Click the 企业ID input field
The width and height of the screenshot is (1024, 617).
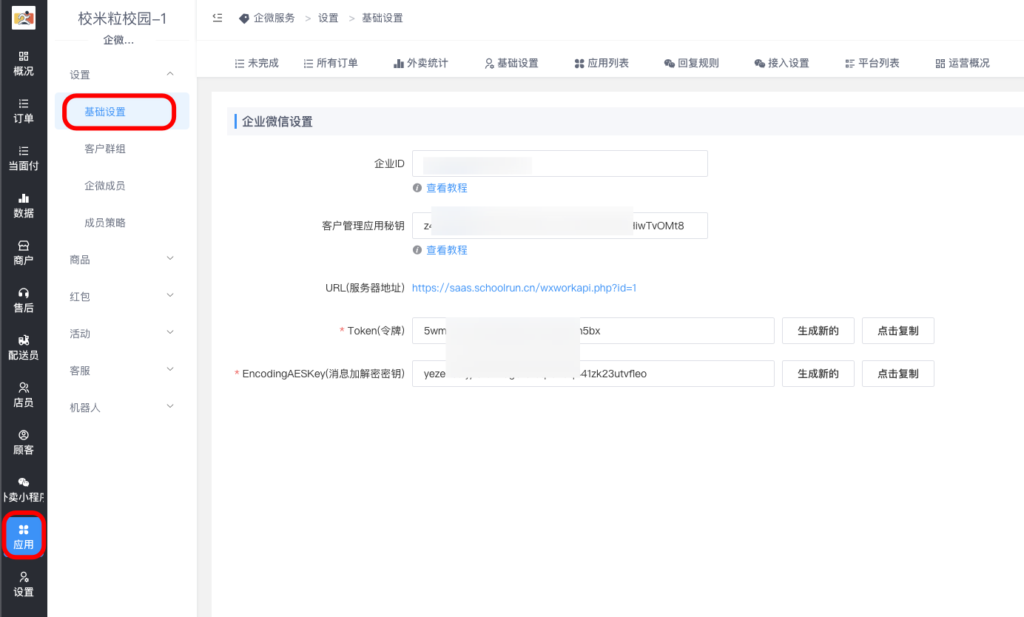coord(559,163)
